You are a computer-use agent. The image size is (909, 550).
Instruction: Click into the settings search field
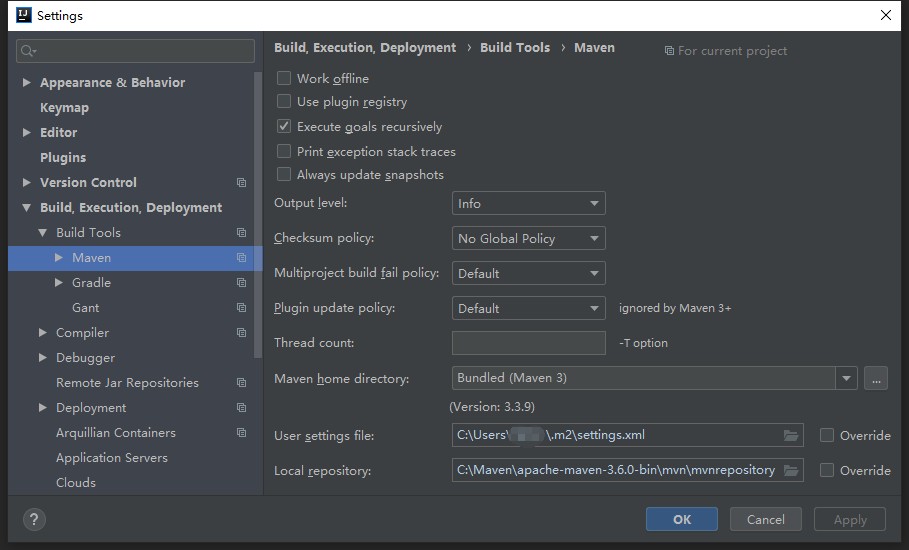point(135,51)
